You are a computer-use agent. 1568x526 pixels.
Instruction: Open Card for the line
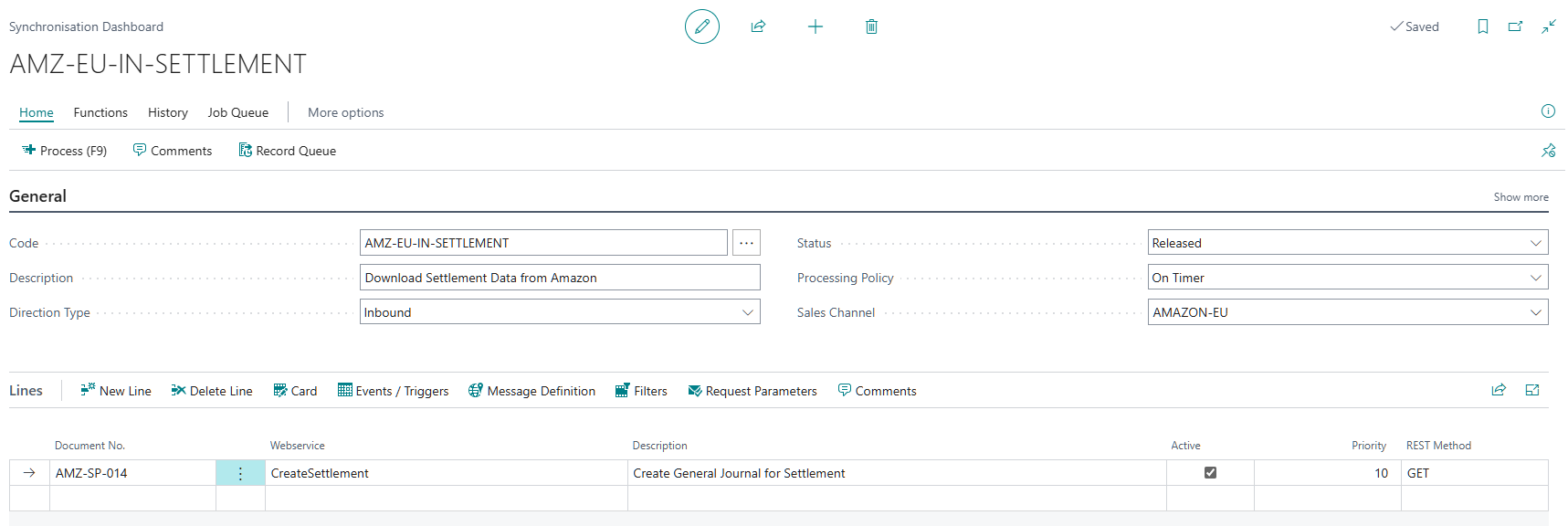click(x=295, y=391)
